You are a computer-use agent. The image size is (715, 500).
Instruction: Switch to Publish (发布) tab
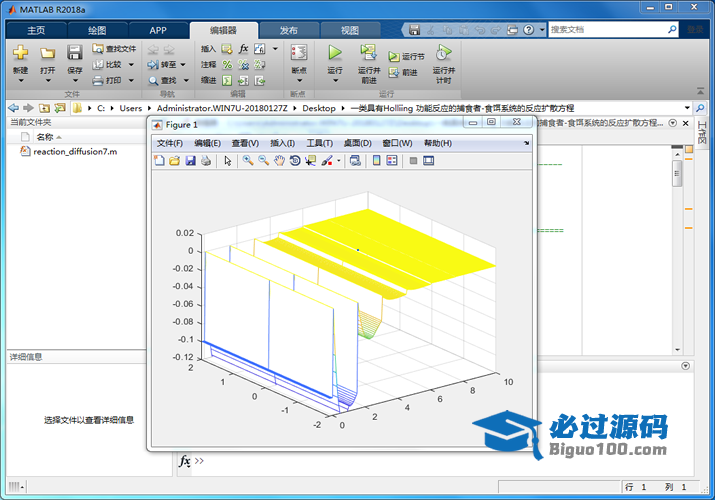click(x=289, y=30)
